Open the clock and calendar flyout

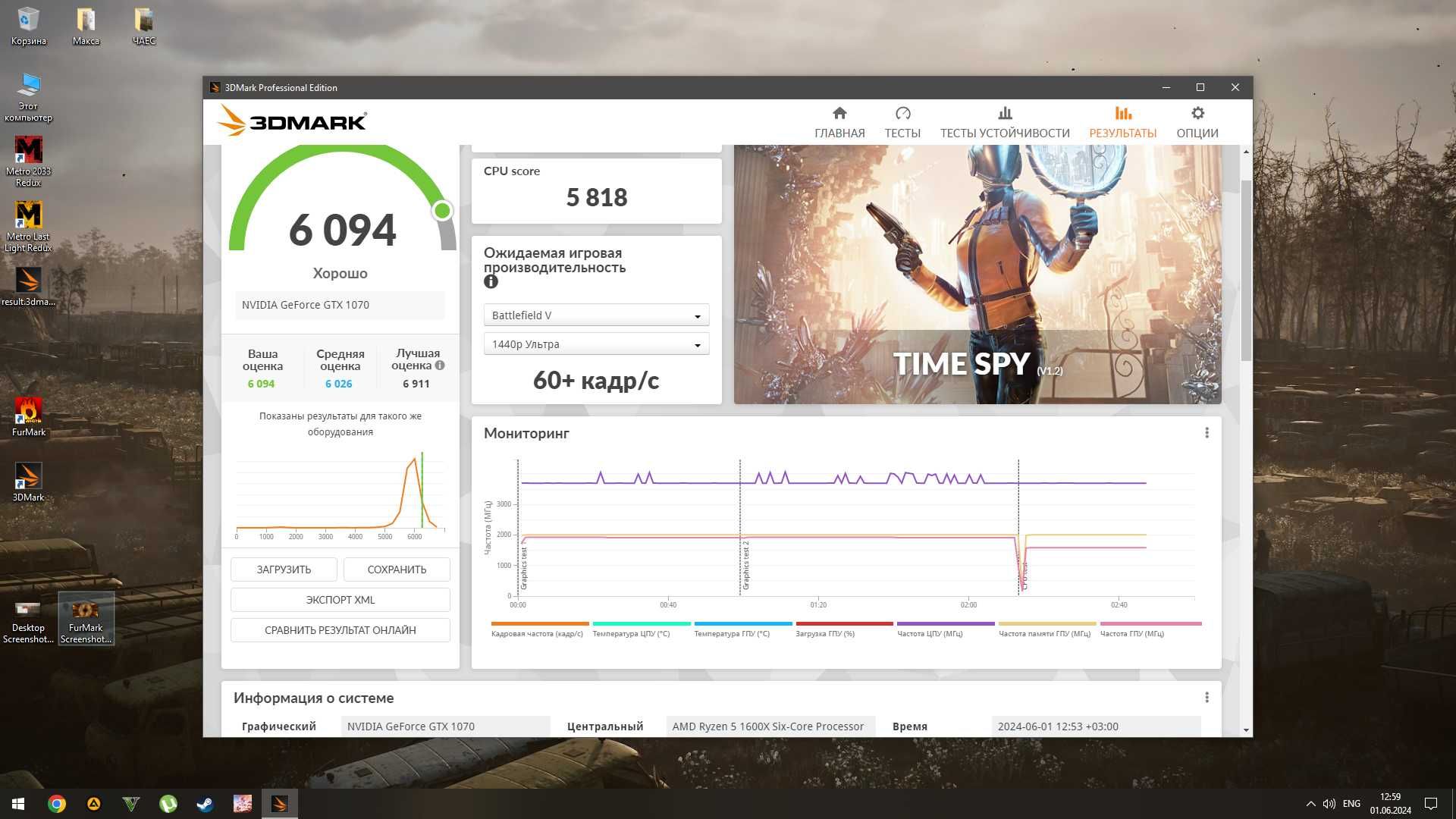[1390, 804]
